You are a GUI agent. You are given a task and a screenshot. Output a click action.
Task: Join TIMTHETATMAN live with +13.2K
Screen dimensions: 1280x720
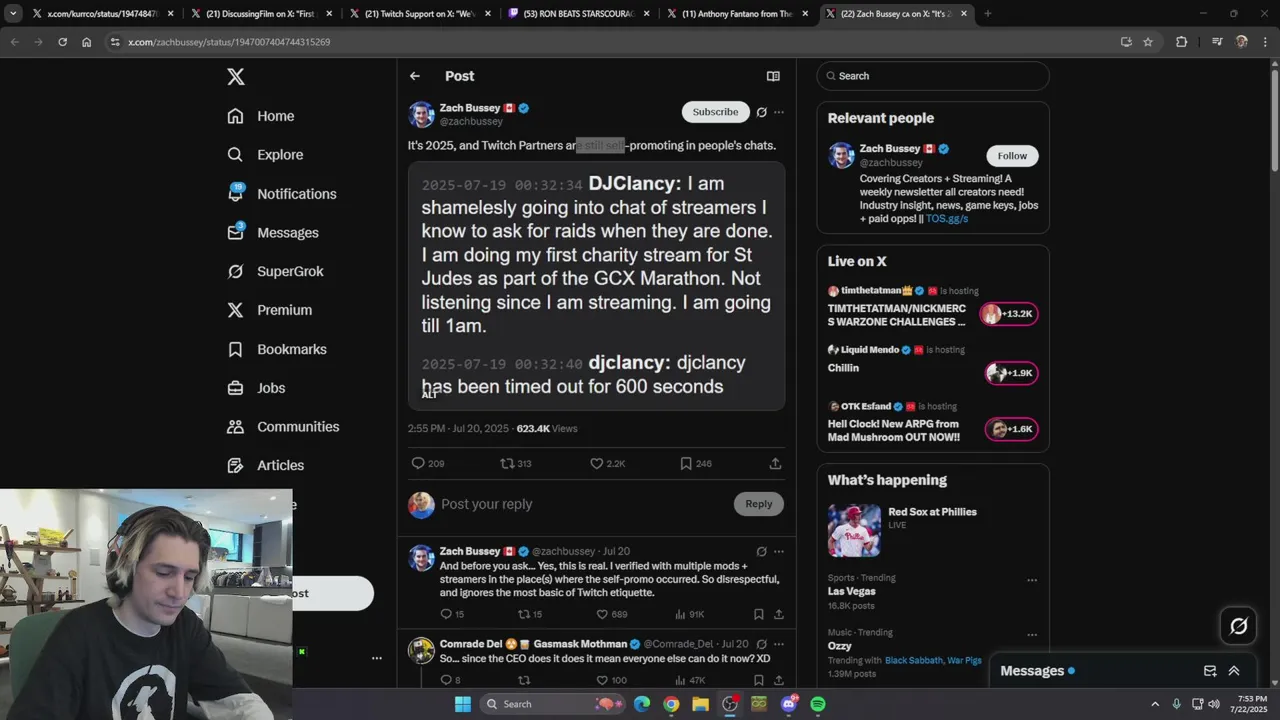(x=1011, y=314)
